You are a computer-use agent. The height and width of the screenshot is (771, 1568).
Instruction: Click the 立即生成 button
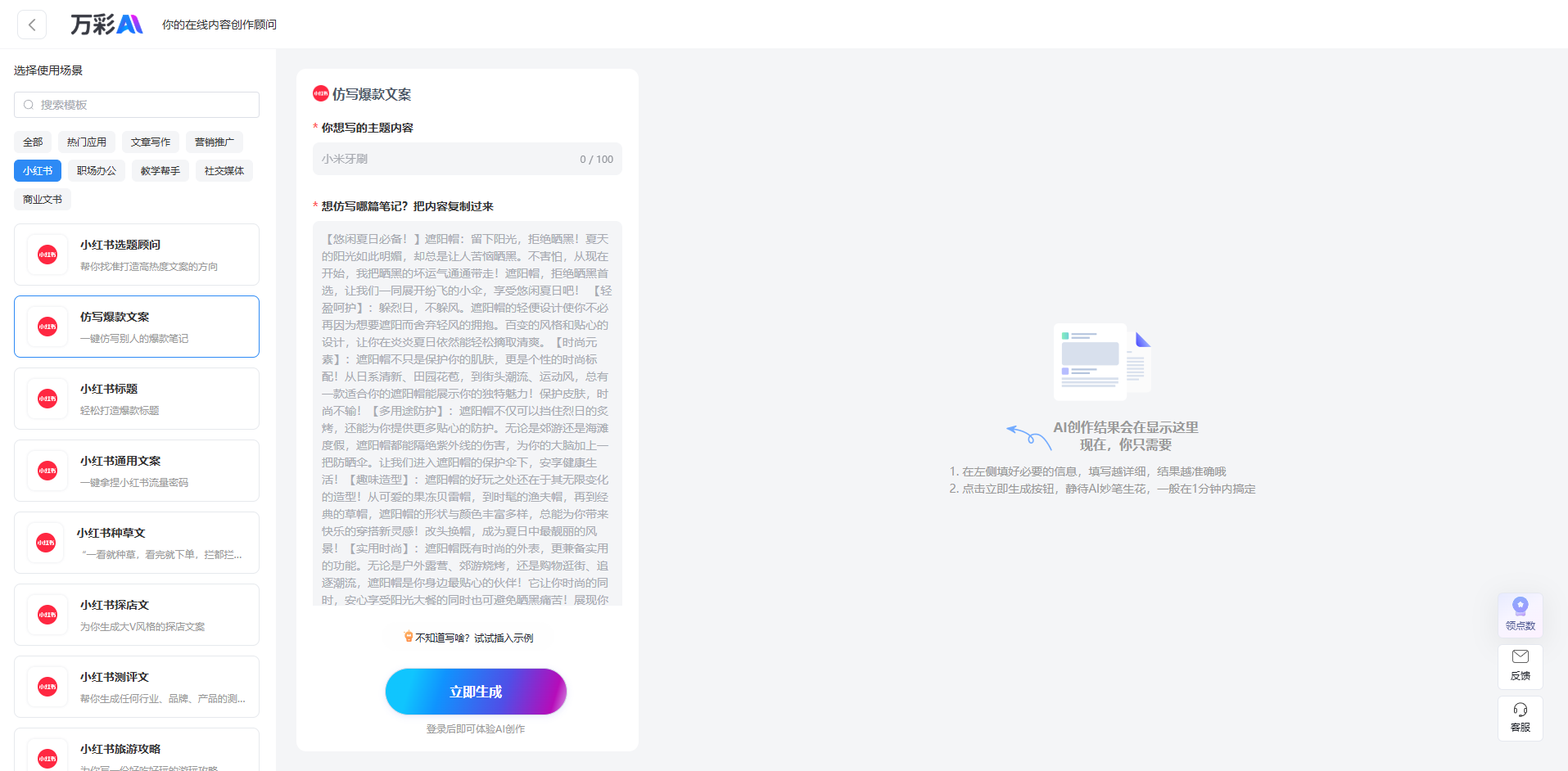pyautogui.click(x=476, y=692)
